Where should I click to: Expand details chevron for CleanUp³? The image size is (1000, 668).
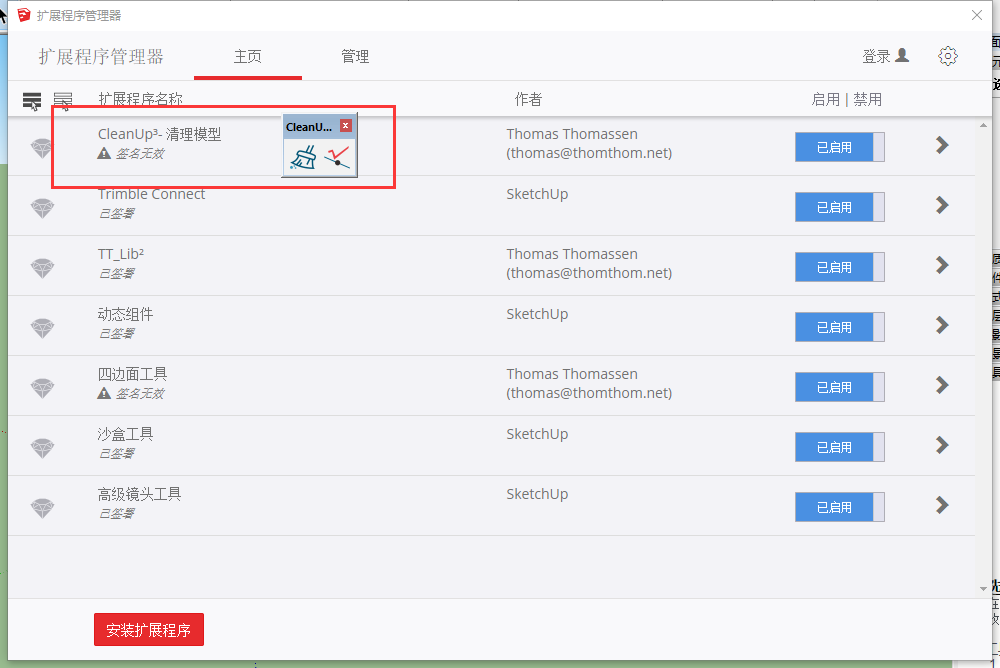pyautogui.click(x=942, y=145)
